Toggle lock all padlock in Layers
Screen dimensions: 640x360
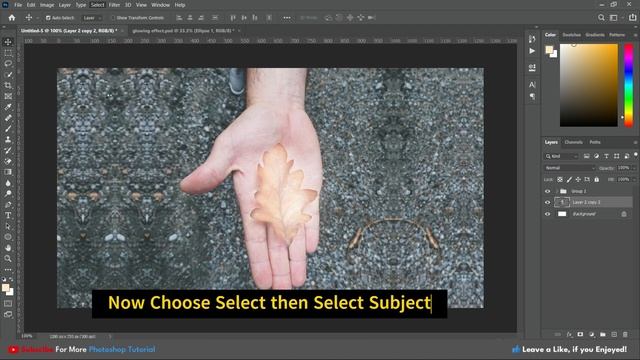coord(596,180)
